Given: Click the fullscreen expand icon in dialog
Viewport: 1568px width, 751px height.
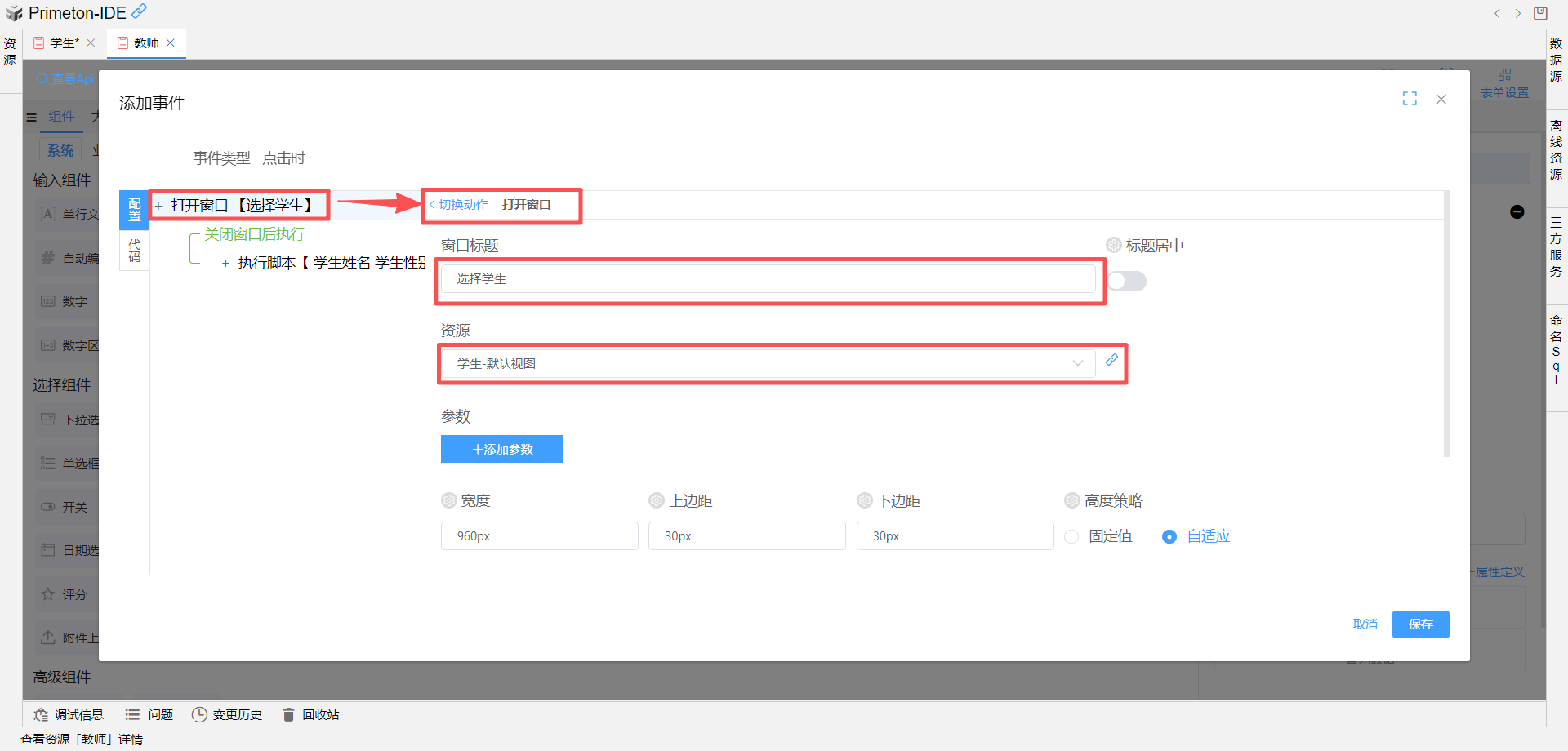Looking at the screenshot, I should click(x=1410, y=99).
